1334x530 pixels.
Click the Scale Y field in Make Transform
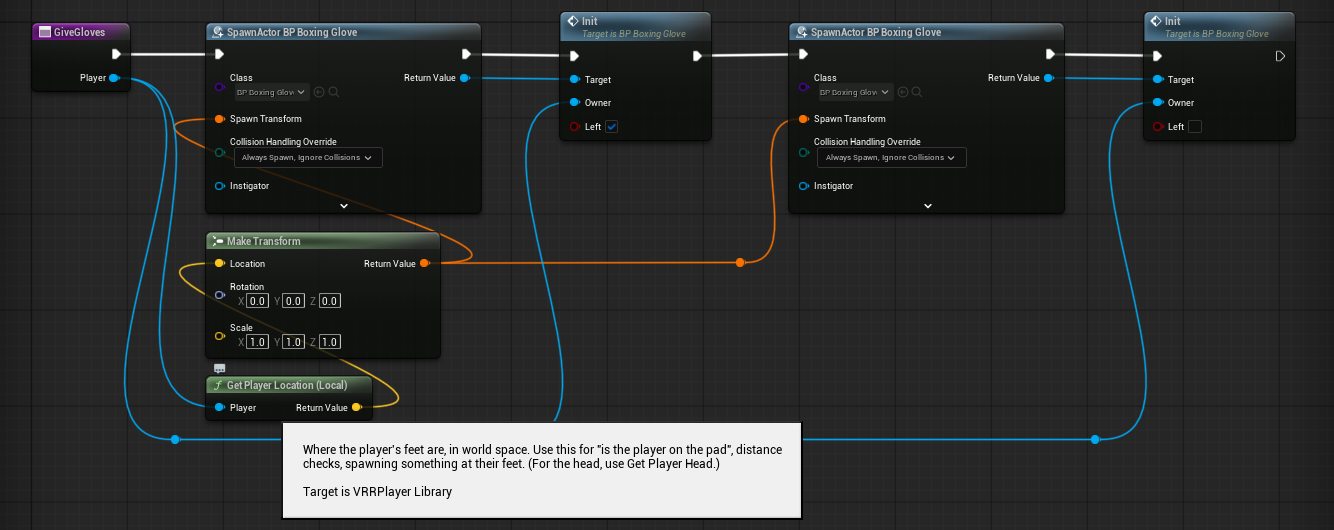click(x=293, y=342)
